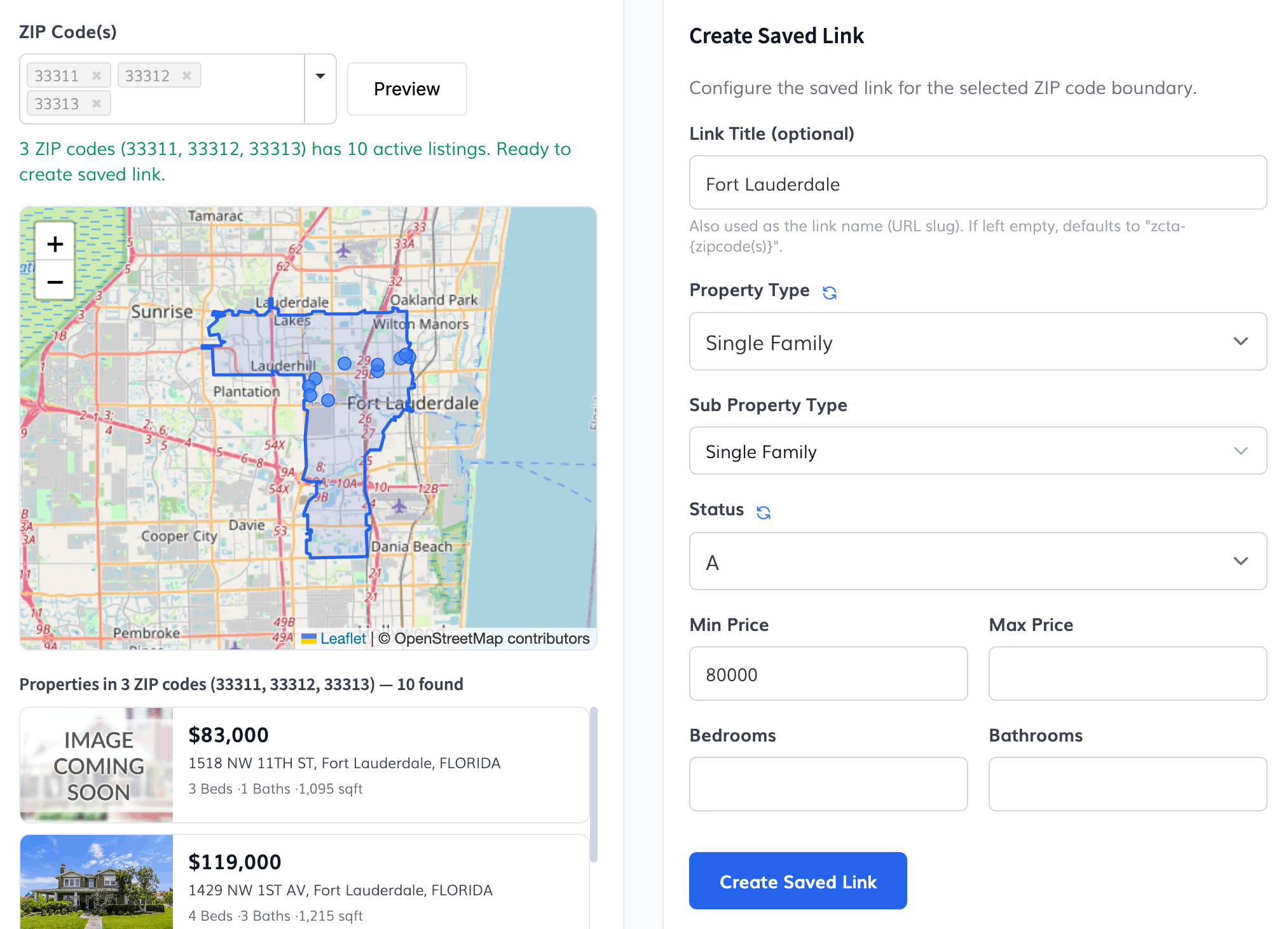Click Create Saved Link button
The image size is (1288, 929).
click(x=798, y=881)
